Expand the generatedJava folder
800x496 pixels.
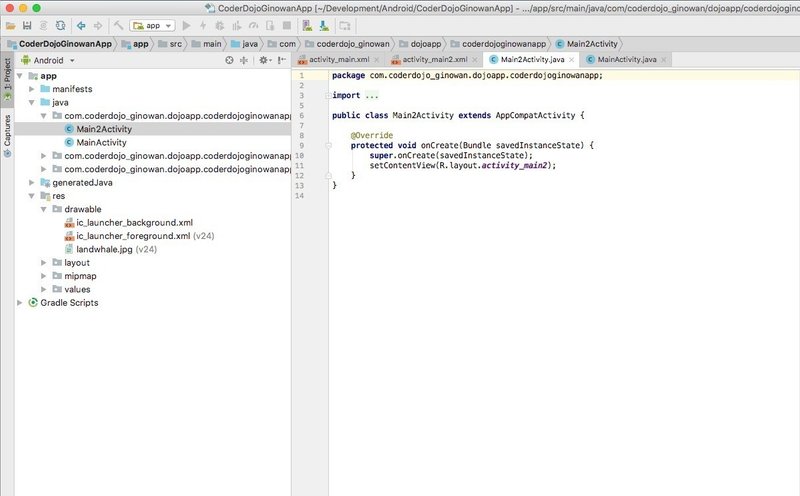click(x=32, y=183)
